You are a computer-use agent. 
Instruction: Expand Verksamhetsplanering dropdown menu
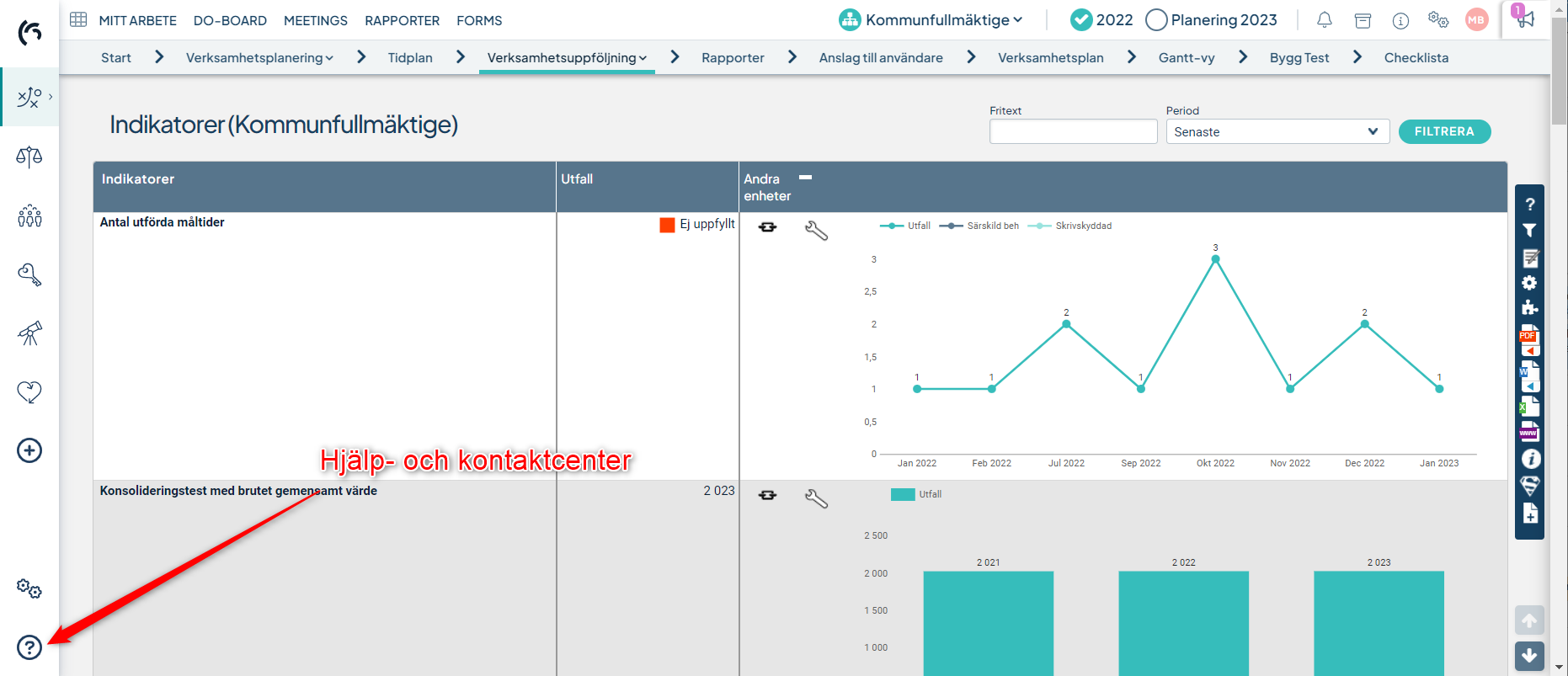(259, 57)
